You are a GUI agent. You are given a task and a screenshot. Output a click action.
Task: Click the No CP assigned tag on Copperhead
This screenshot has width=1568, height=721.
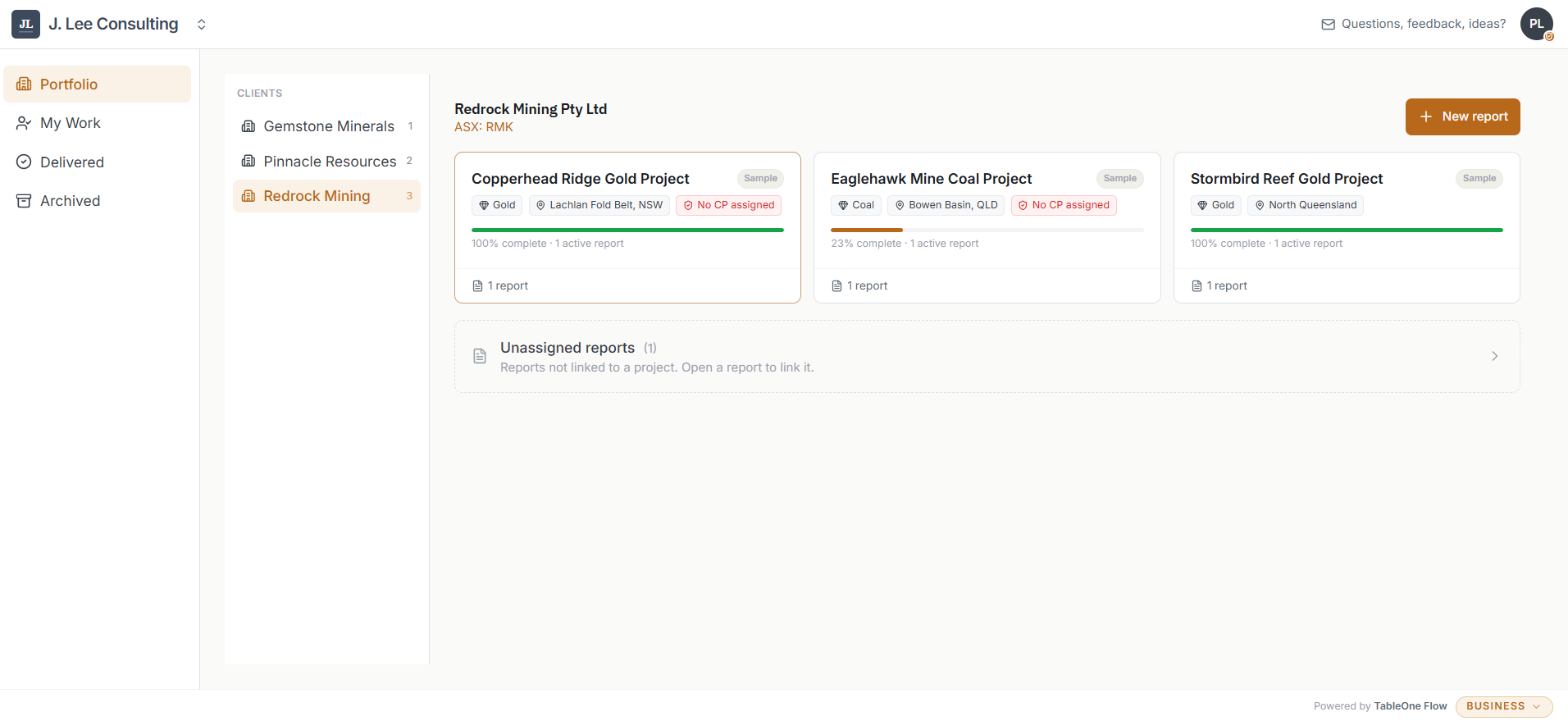click(728, 205)
